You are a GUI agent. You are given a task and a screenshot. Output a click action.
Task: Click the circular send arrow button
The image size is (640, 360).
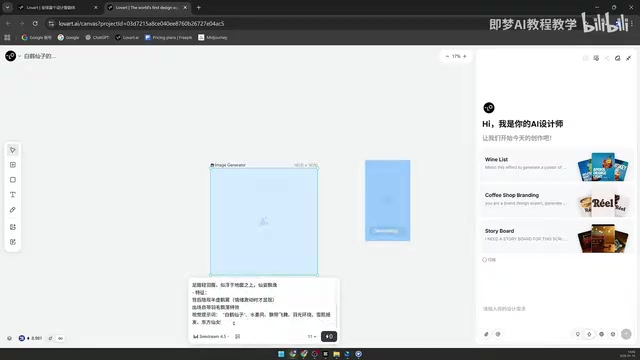coord(626,334)
